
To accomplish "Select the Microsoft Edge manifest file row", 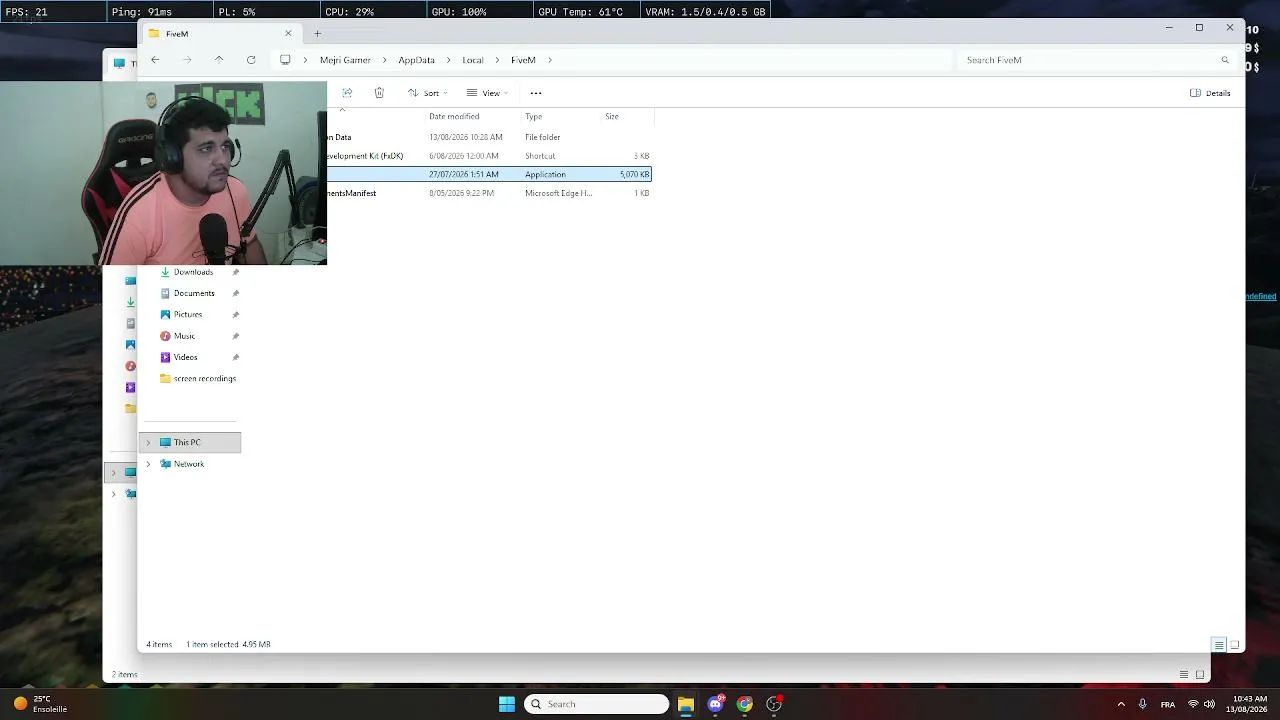I will point(489,193).
